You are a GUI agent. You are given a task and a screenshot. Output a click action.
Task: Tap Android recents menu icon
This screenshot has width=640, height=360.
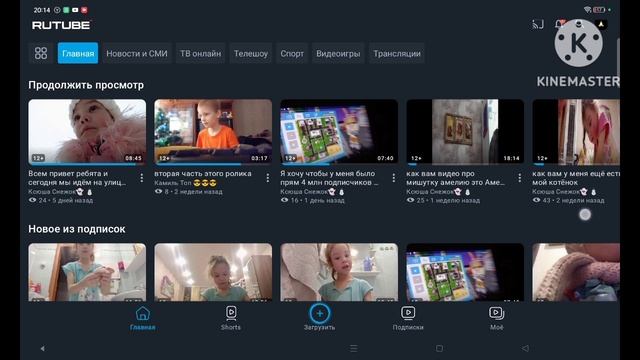[354, 348]
